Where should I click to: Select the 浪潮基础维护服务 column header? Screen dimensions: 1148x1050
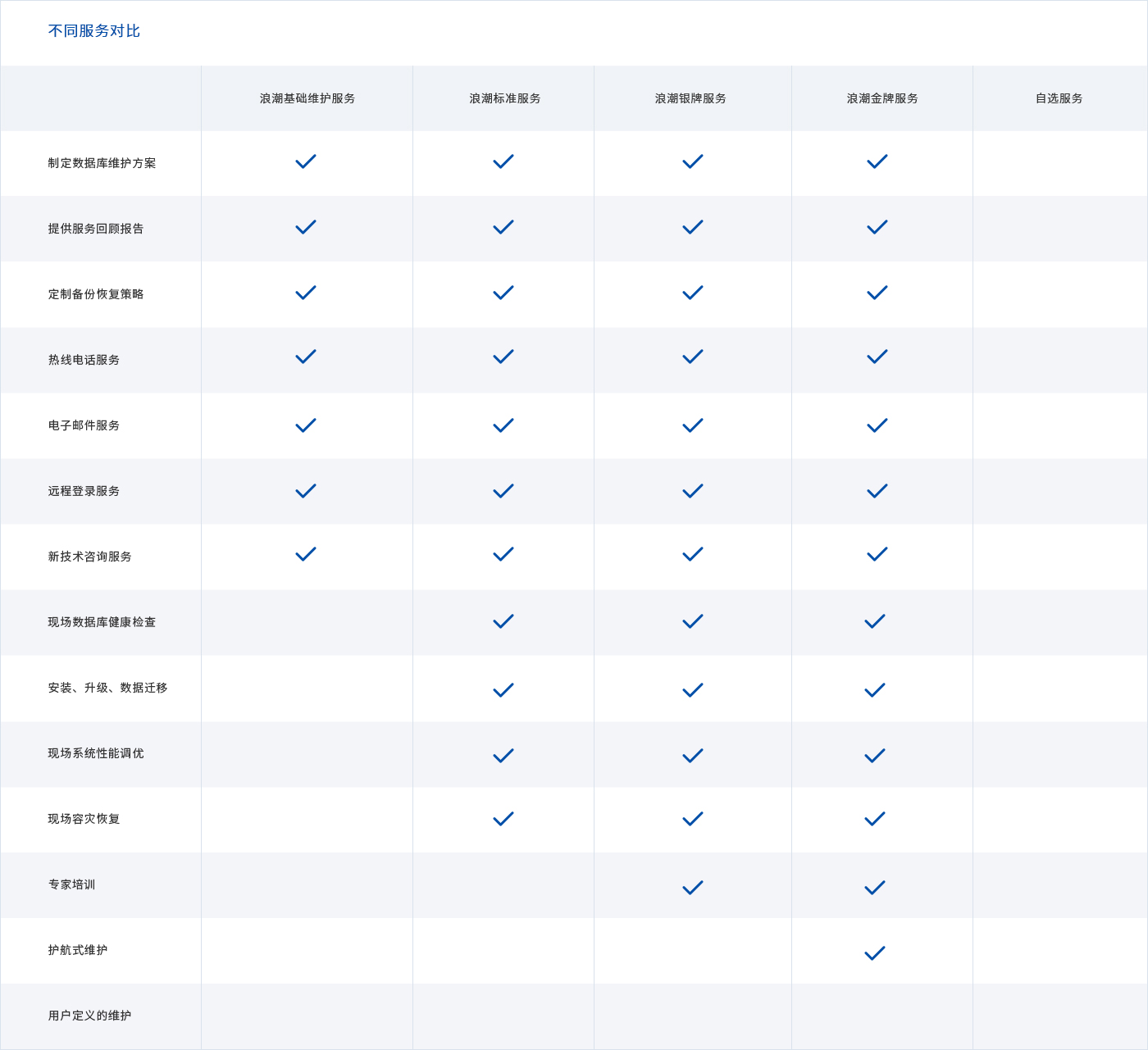pos(307,98)
